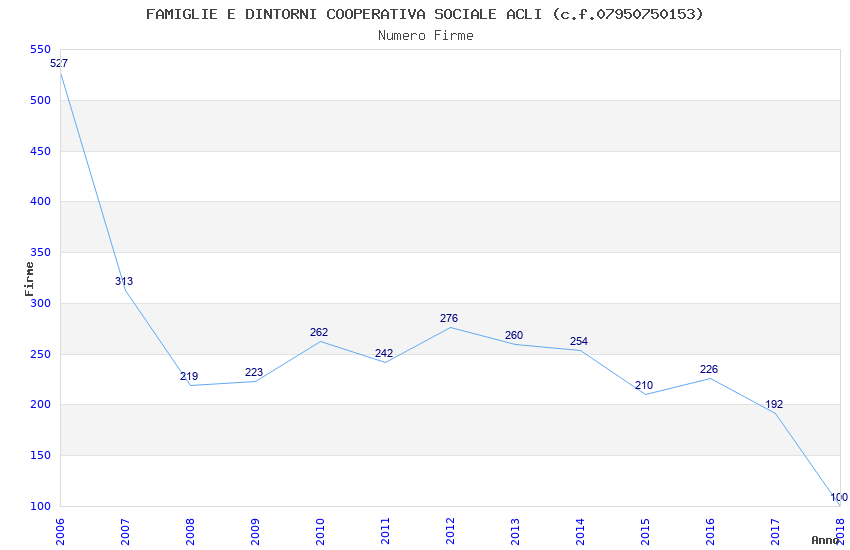Click the data label 192 for 2017

point(774,404)
